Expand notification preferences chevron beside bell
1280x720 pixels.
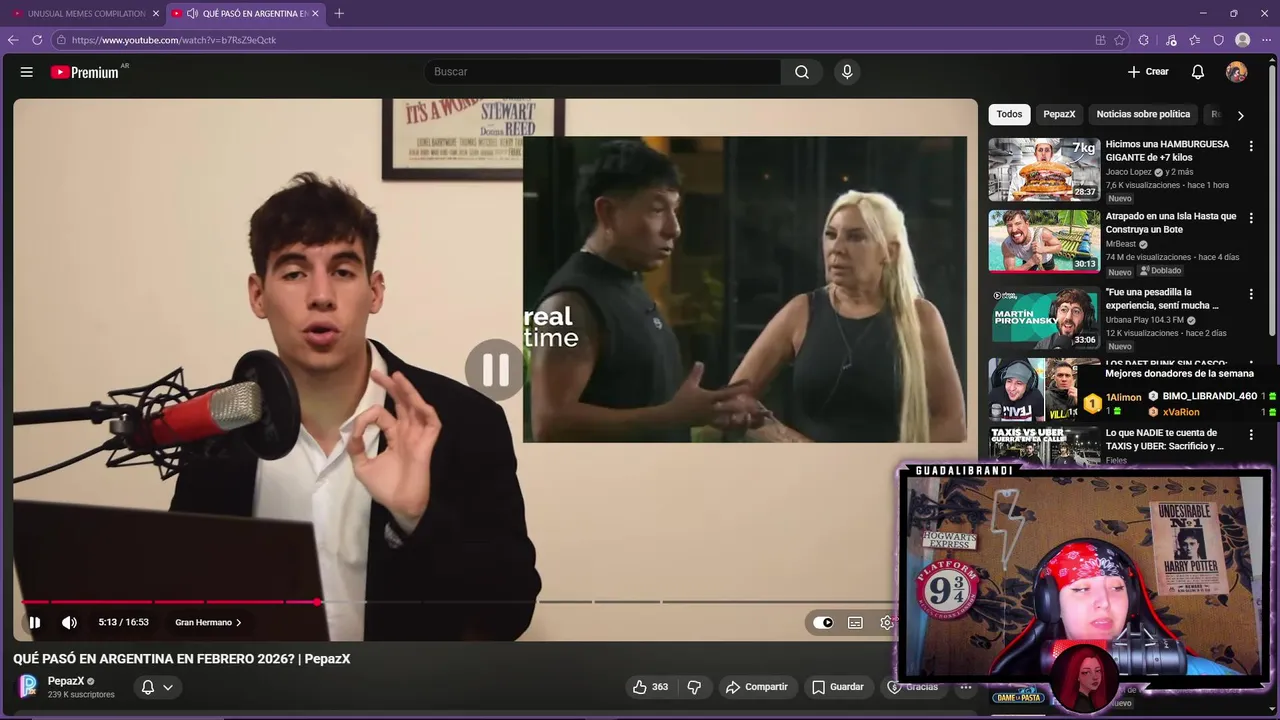[168, 687]
